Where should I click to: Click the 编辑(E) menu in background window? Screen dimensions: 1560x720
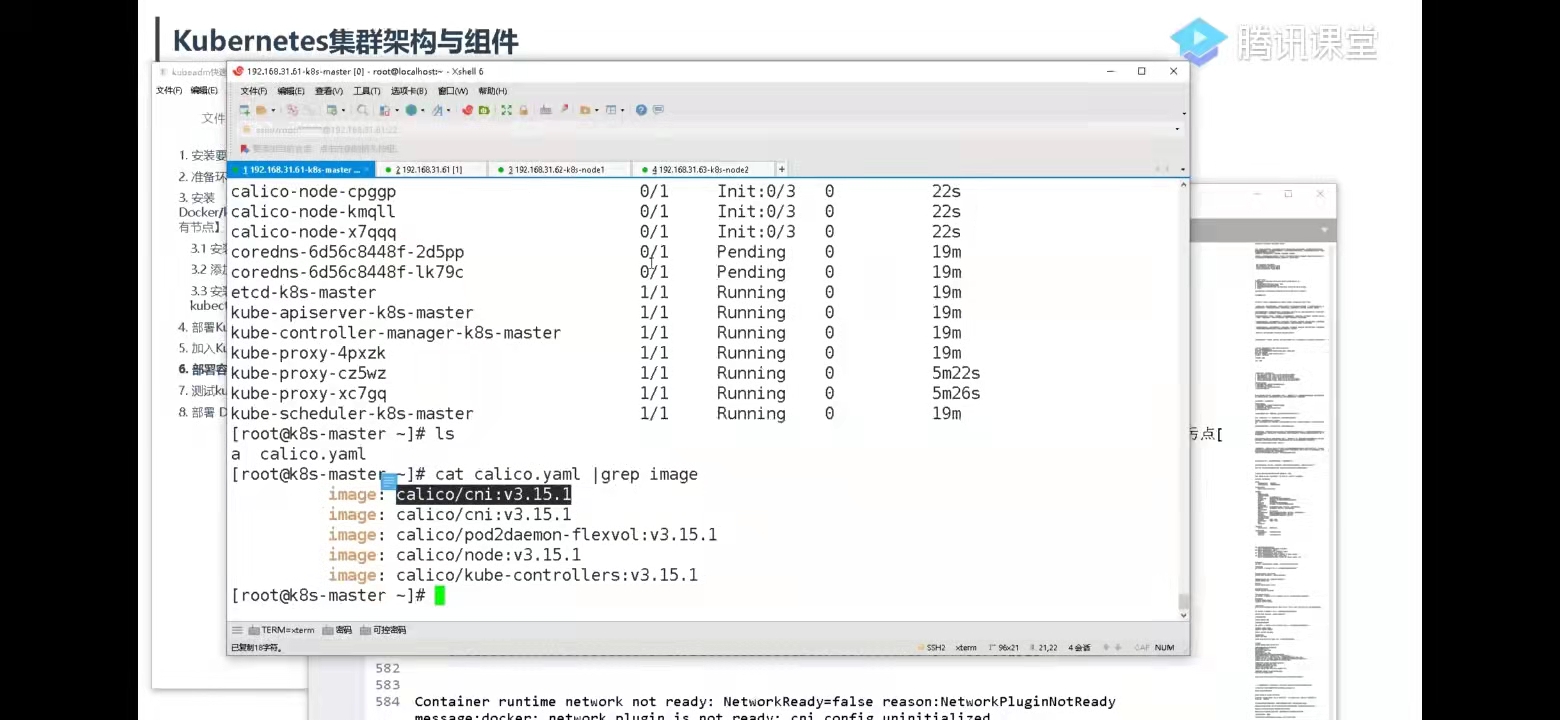click(x=204, y=91)
